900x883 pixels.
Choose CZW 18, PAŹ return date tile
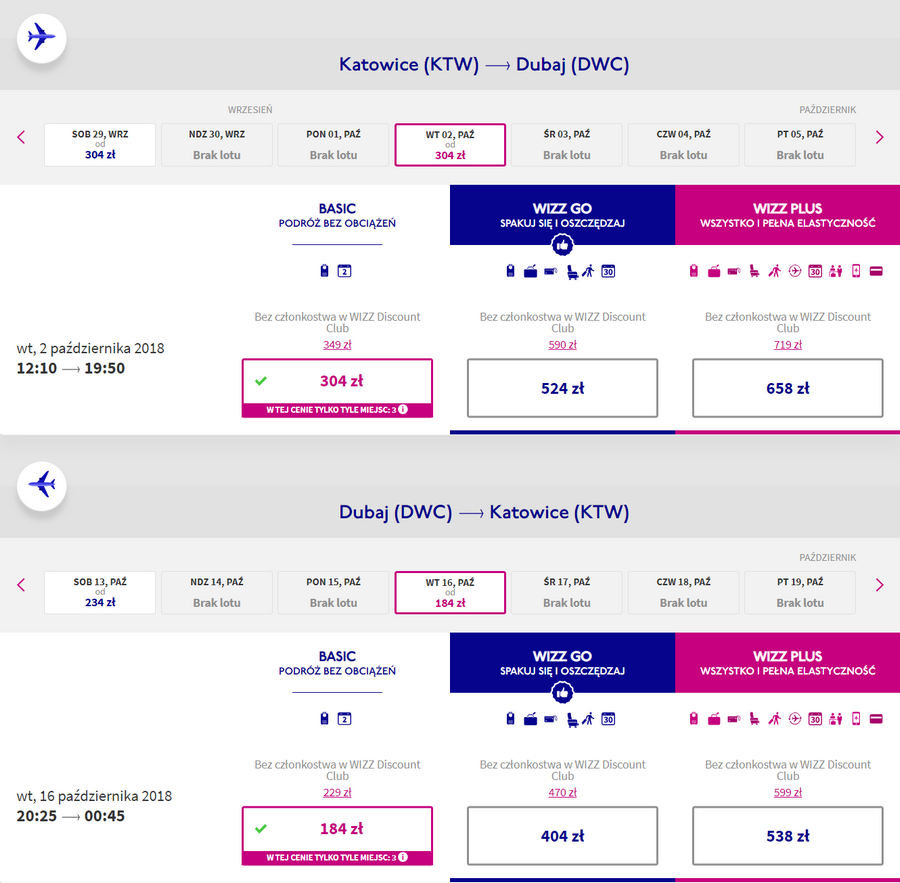(x=684, y=592)
